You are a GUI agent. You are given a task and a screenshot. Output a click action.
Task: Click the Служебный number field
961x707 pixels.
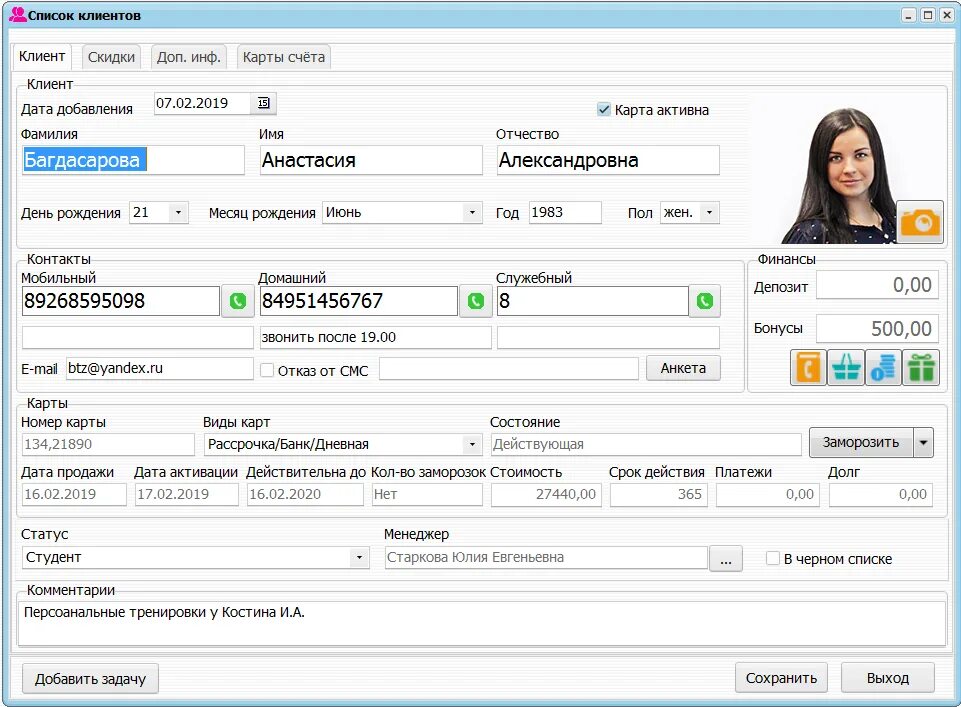coord(593,301)
